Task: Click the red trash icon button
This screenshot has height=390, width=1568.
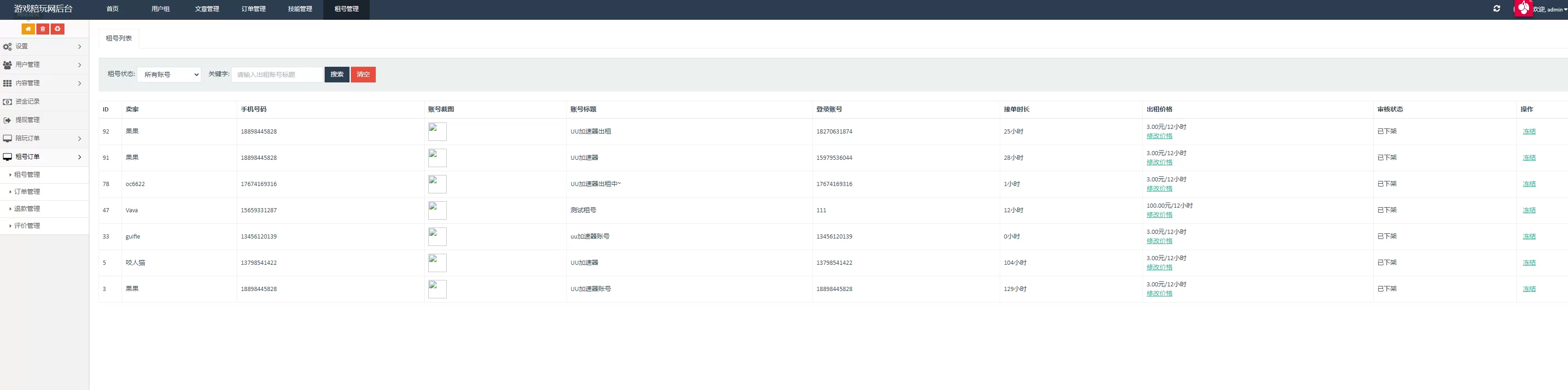Action: click(x=43, y=29)
